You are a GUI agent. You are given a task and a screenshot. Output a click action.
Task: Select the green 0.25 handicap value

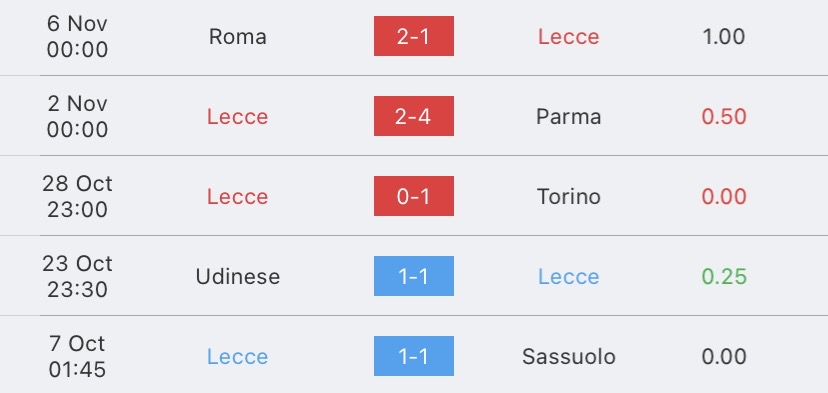(724, 277)
